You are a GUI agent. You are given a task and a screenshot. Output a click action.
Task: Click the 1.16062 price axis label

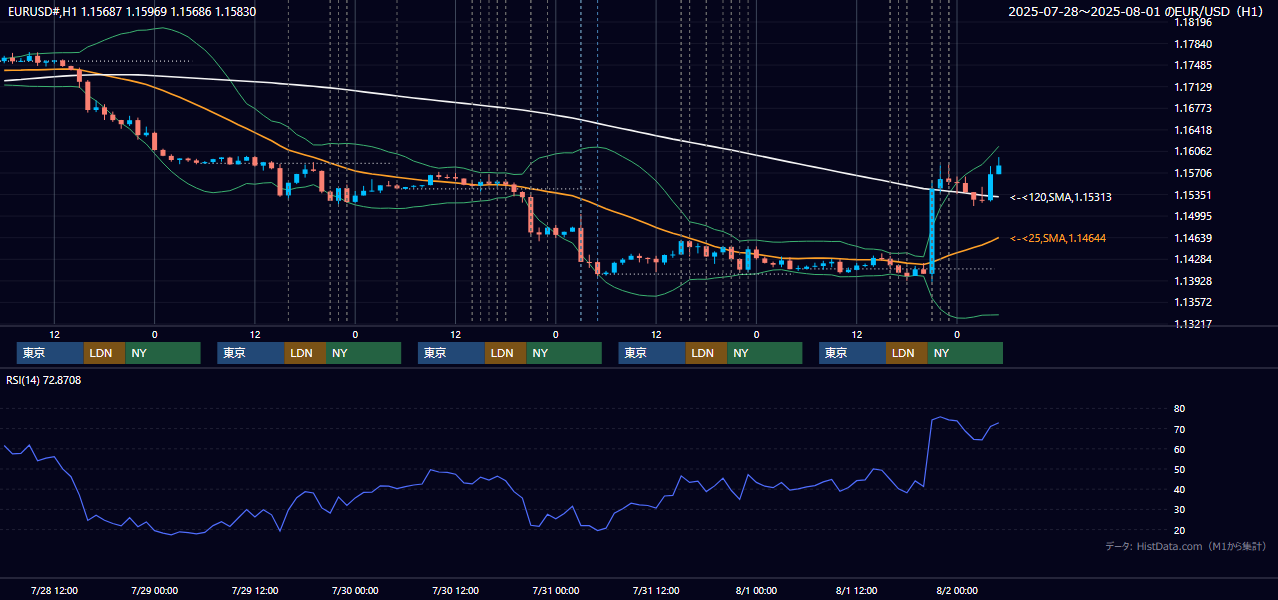pyautogui.click(x=1192, y=151)
